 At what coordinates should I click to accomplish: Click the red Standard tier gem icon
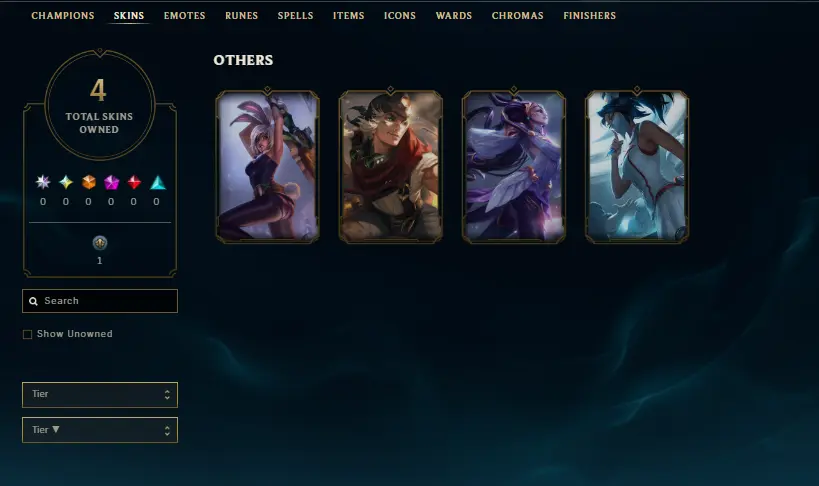point(134,182)
